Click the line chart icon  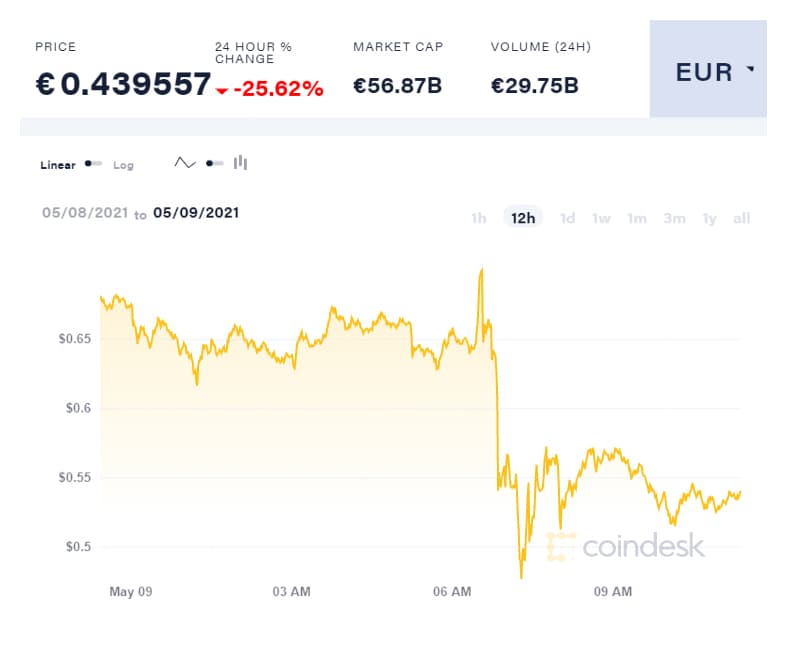coord(185,163)
